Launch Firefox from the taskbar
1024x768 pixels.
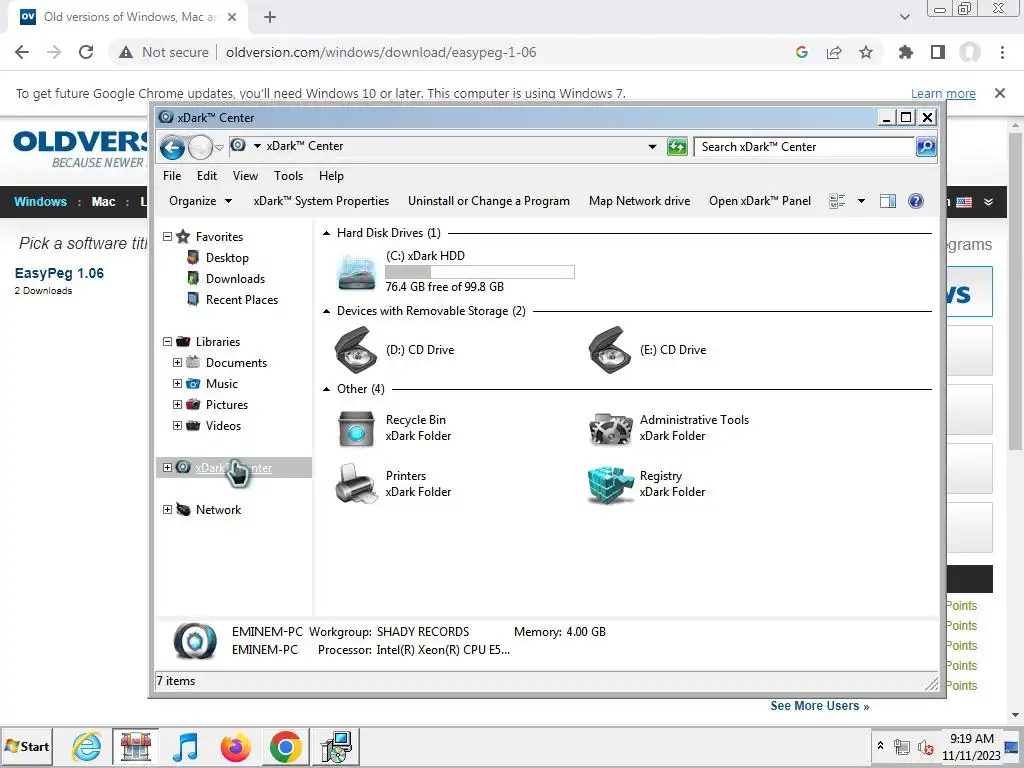pyautogui.click(x=236, y=746)
